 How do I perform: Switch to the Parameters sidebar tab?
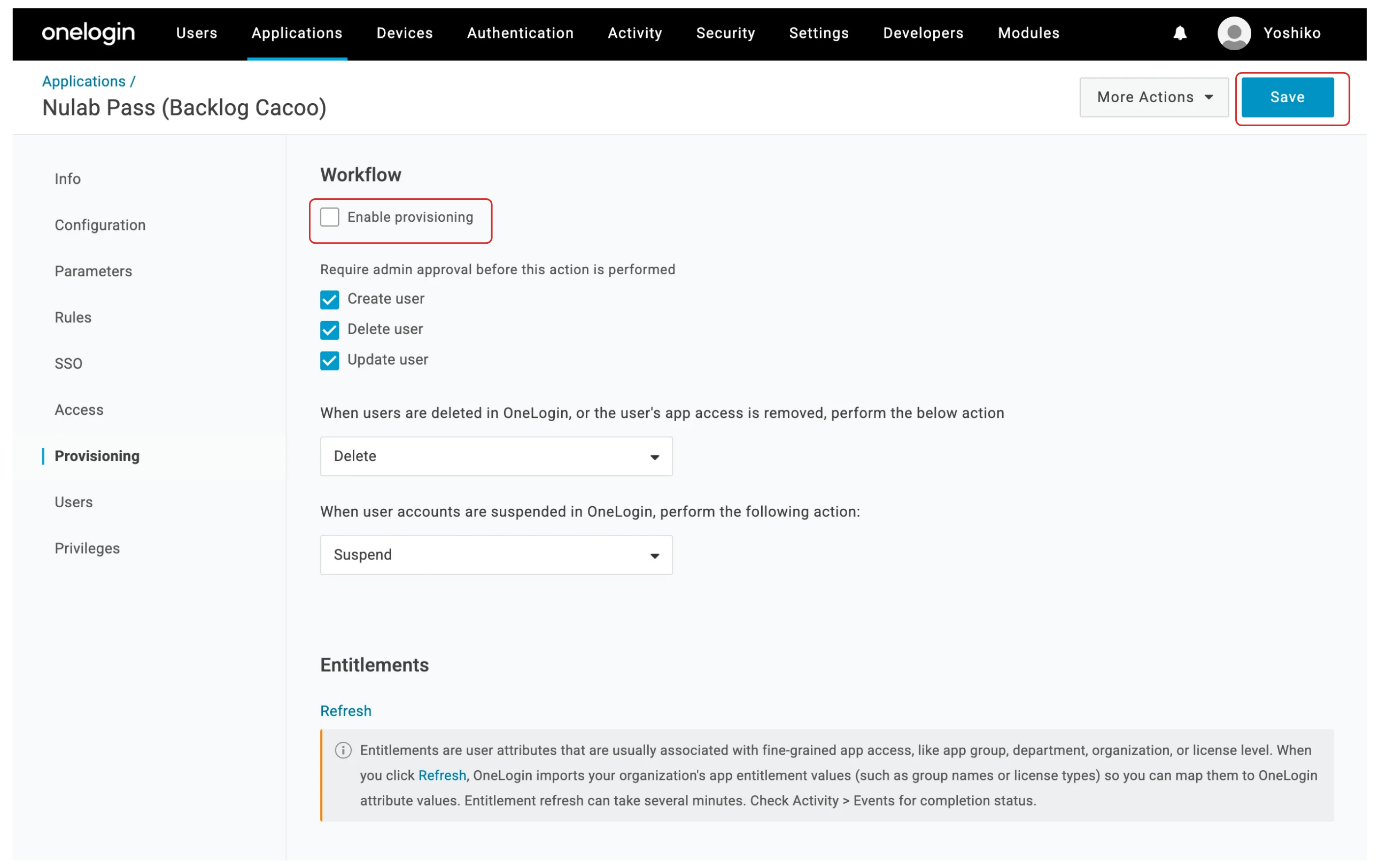pyautogui.click(x=94, y=272)
